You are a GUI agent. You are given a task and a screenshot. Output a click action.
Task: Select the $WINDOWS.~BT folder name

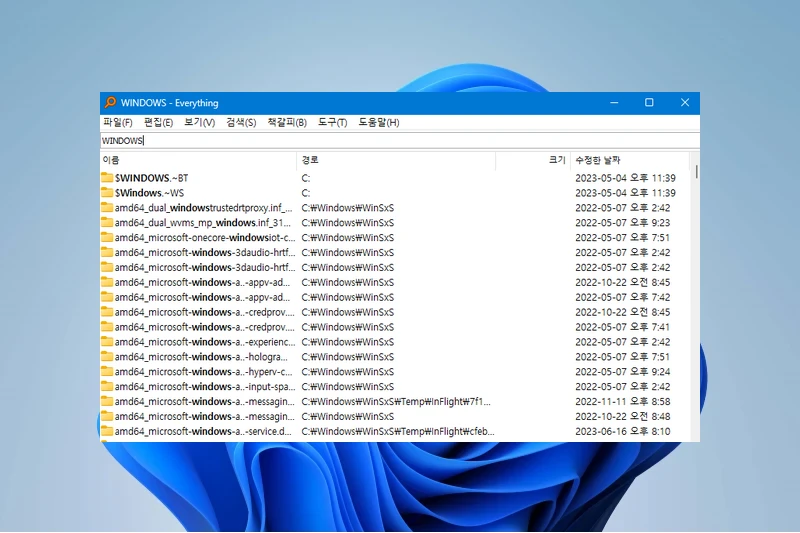152,178
